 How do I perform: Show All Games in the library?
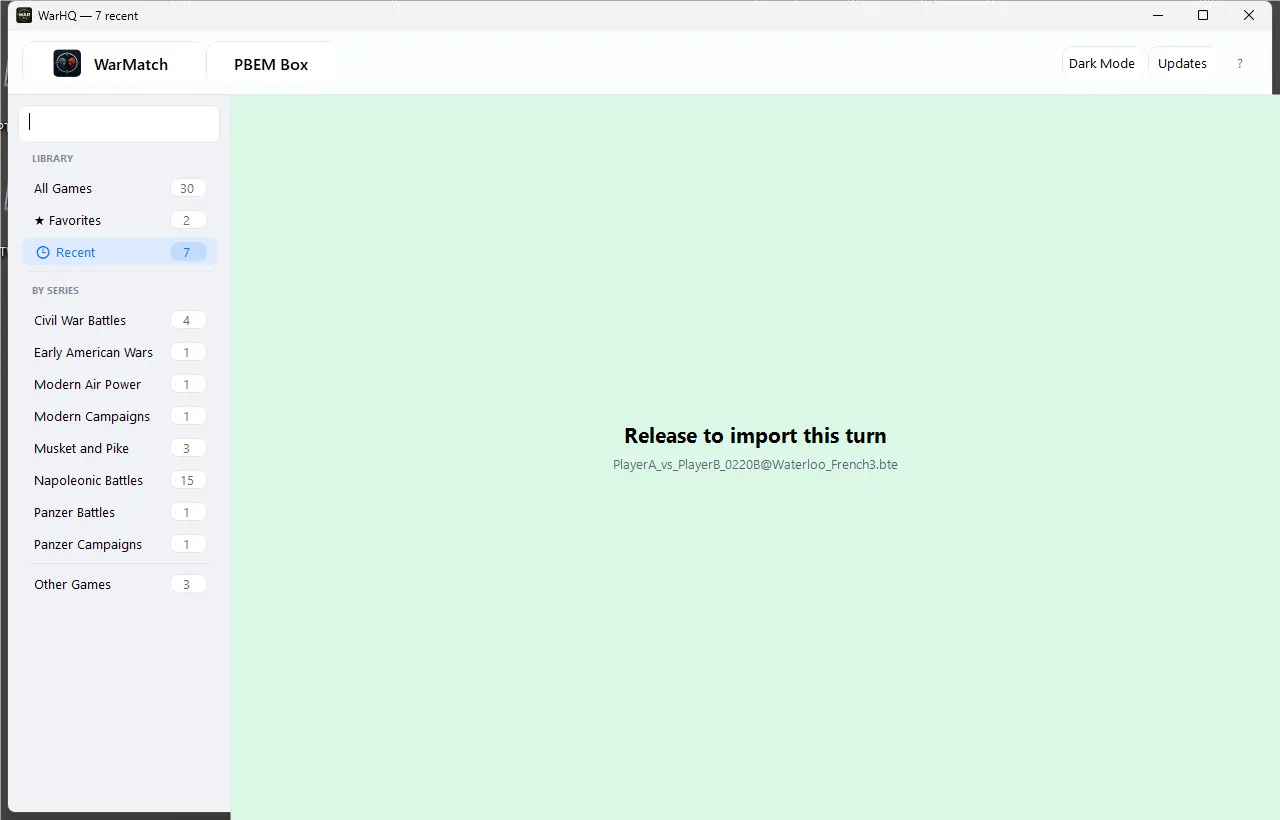[119, 188]
